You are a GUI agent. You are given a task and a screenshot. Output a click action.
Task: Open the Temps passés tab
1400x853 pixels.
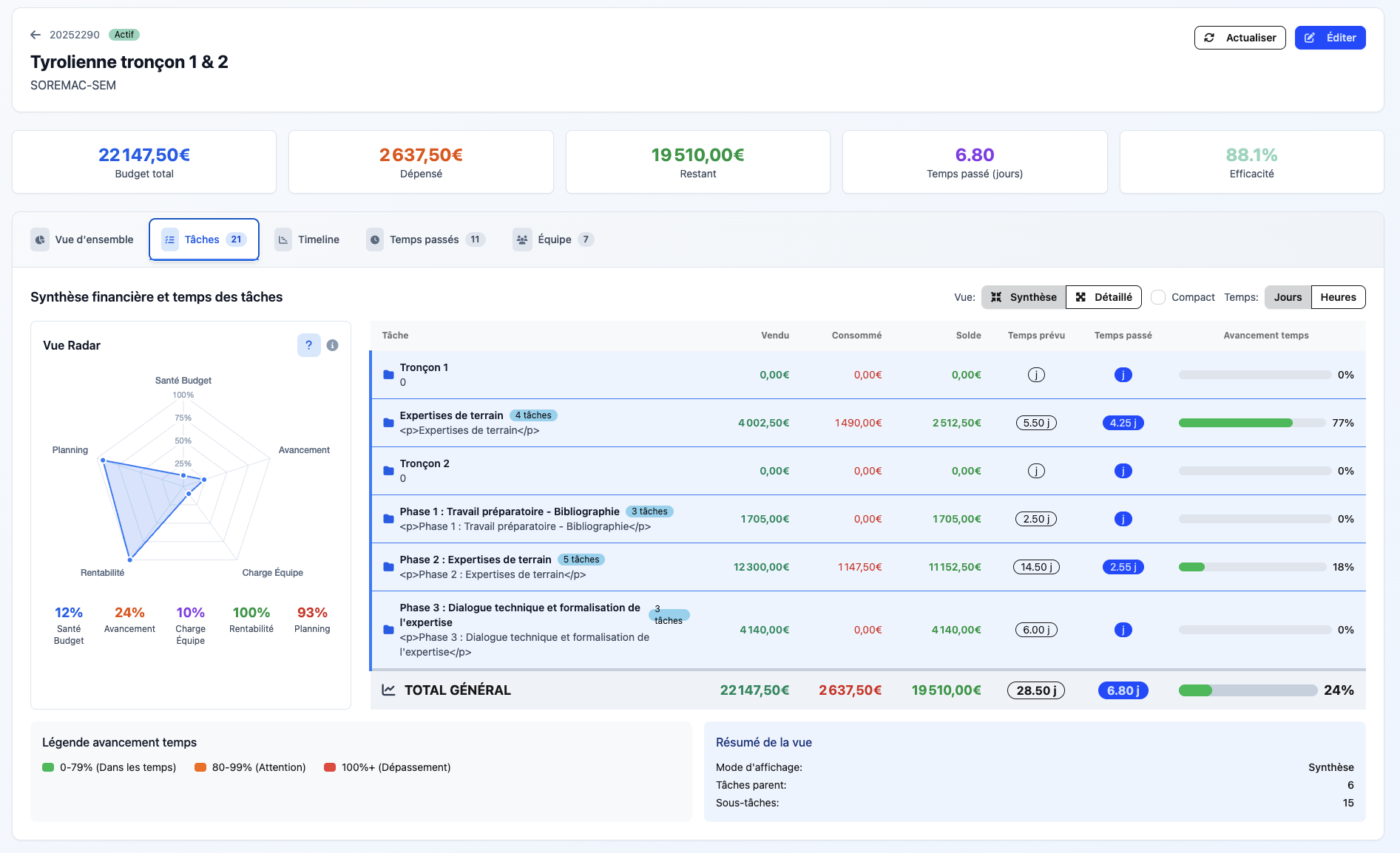425,239
